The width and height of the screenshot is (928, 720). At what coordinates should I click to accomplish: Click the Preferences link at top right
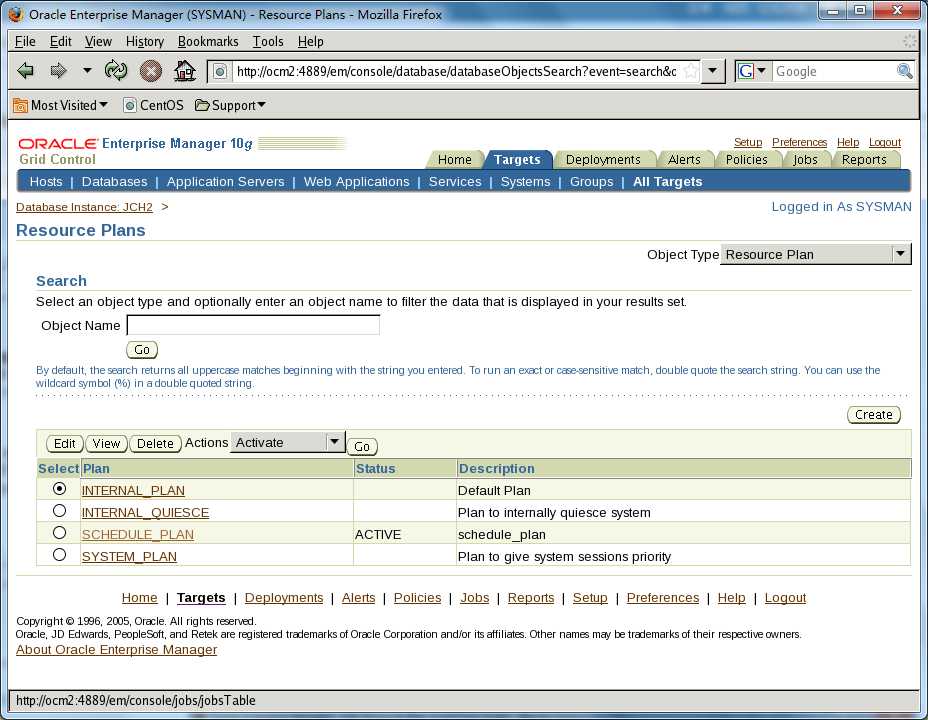[x=800, y=142]
